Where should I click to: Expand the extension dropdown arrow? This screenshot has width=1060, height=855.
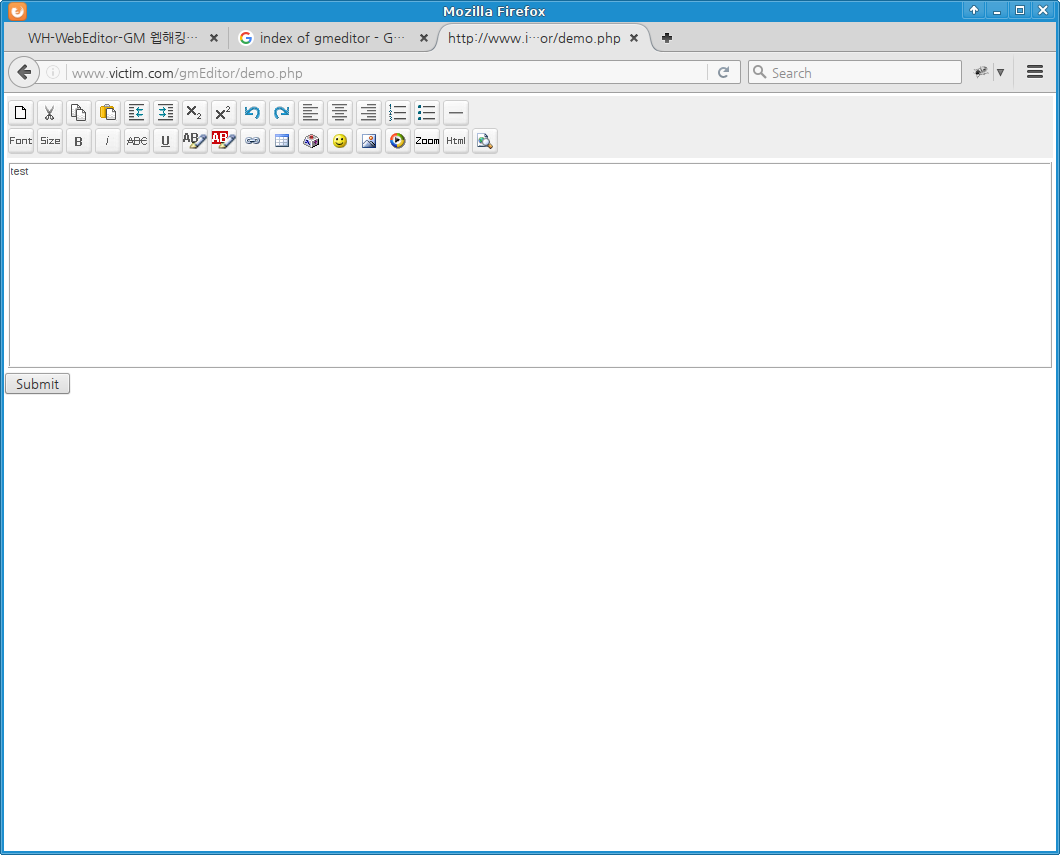coord(1001,72)
